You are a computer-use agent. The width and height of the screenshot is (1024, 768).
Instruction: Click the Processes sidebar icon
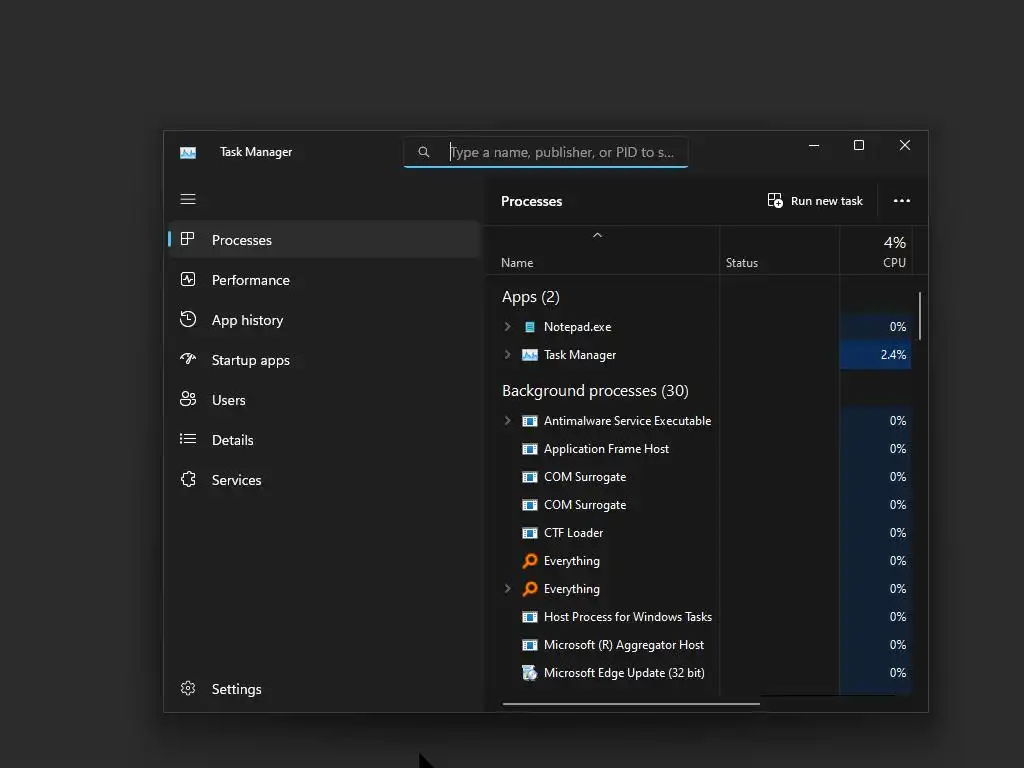coord(187,239)
